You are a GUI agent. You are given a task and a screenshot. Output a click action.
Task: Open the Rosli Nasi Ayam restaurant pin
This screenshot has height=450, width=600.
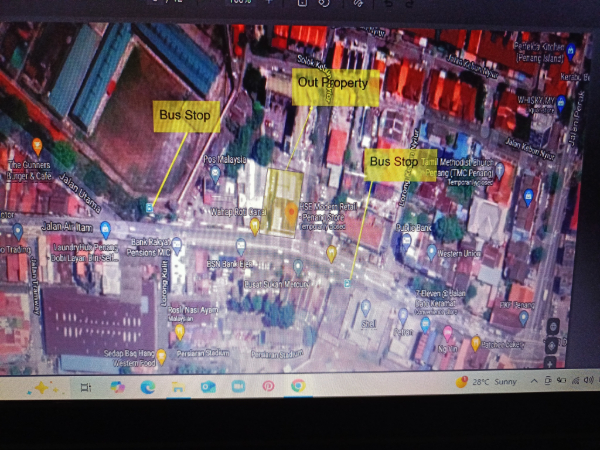180,330
